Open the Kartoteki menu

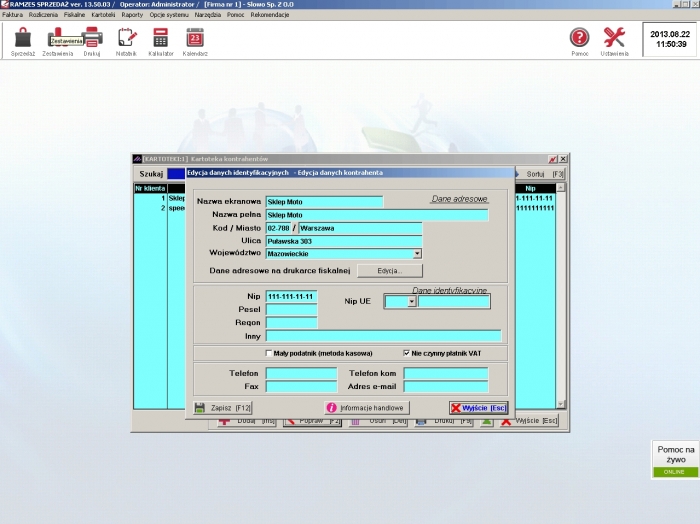[103, 15]
